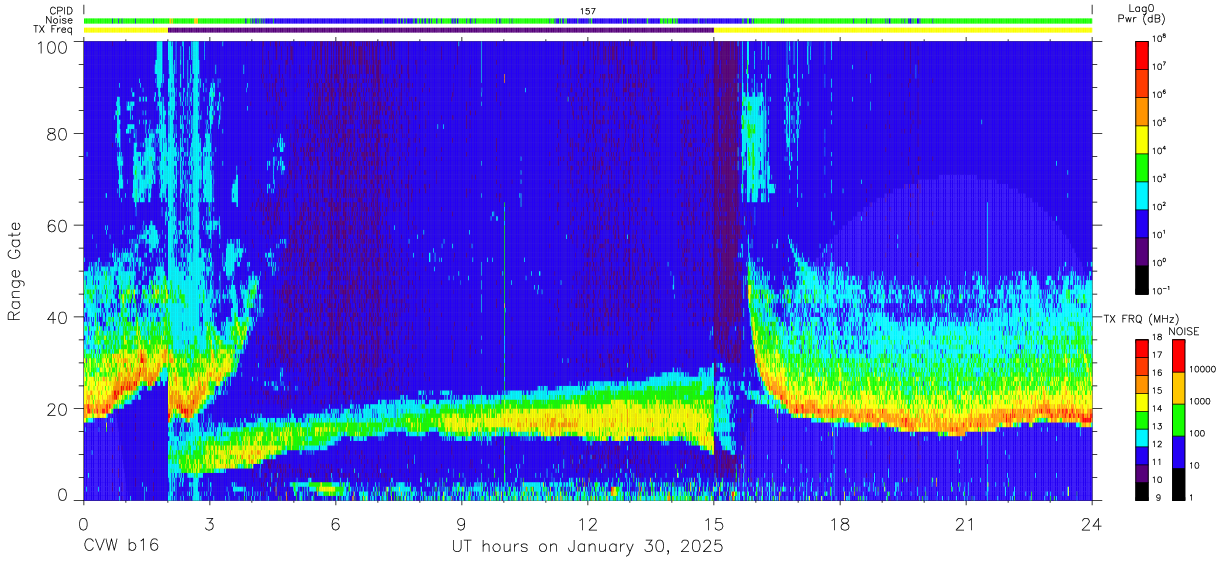Screen dimensions: 1228x567
Task: Pick the red segment of the power colorbar
Action: [x=1142, y=54]
